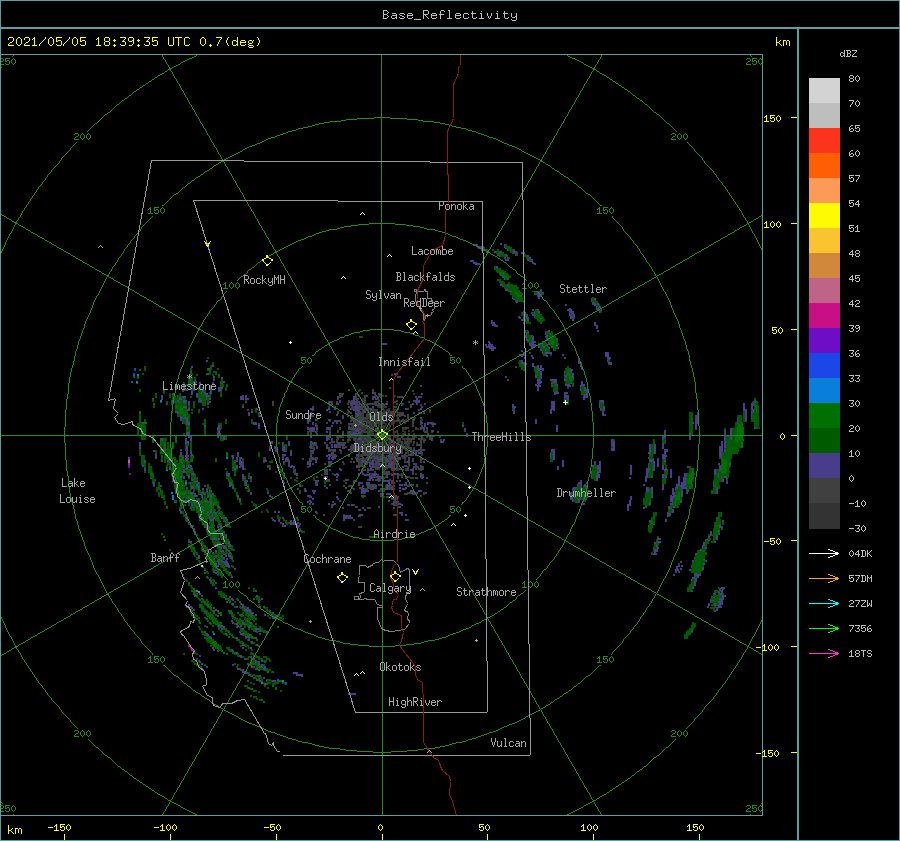Select the RedDeer city label
Viewport: 900px width, 841px height.
(x=424, y=303)
